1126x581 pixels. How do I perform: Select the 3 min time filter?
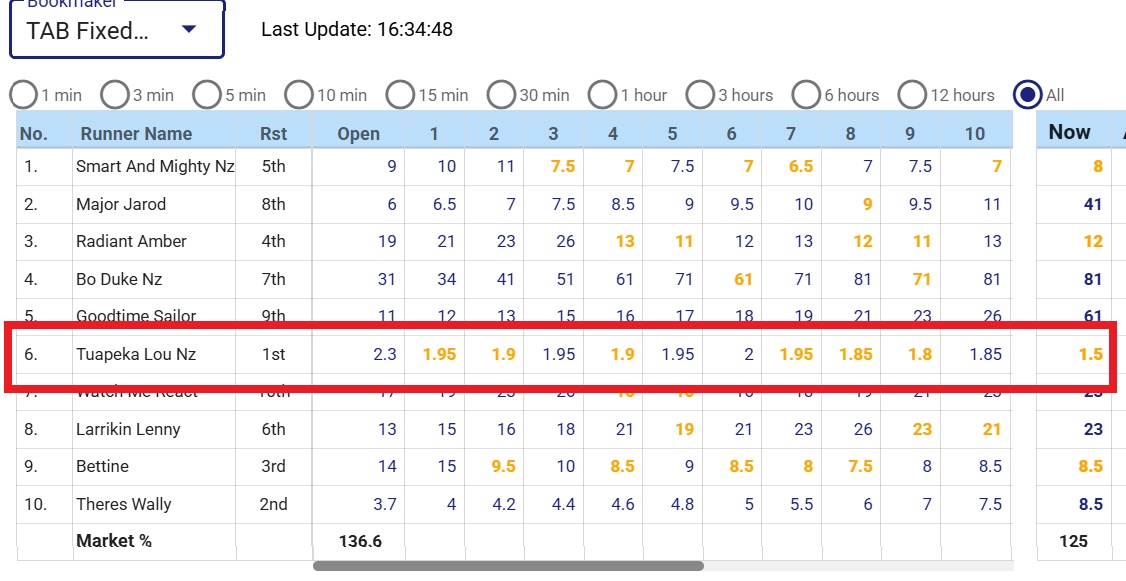pos(115,95)
